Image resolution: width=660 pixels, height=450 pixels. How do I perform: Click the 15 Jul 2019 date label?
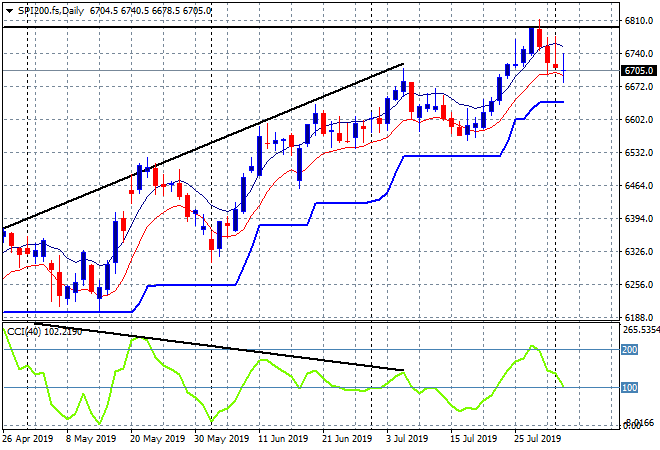pos(474,439)
